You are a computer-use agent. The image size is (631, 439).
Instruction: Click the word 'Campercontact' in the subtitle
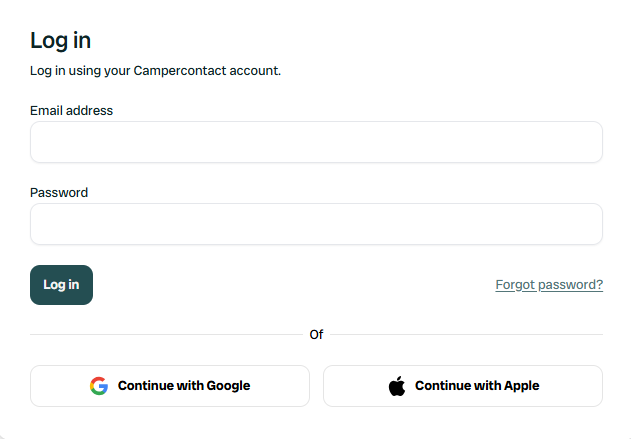pos(185,71)
